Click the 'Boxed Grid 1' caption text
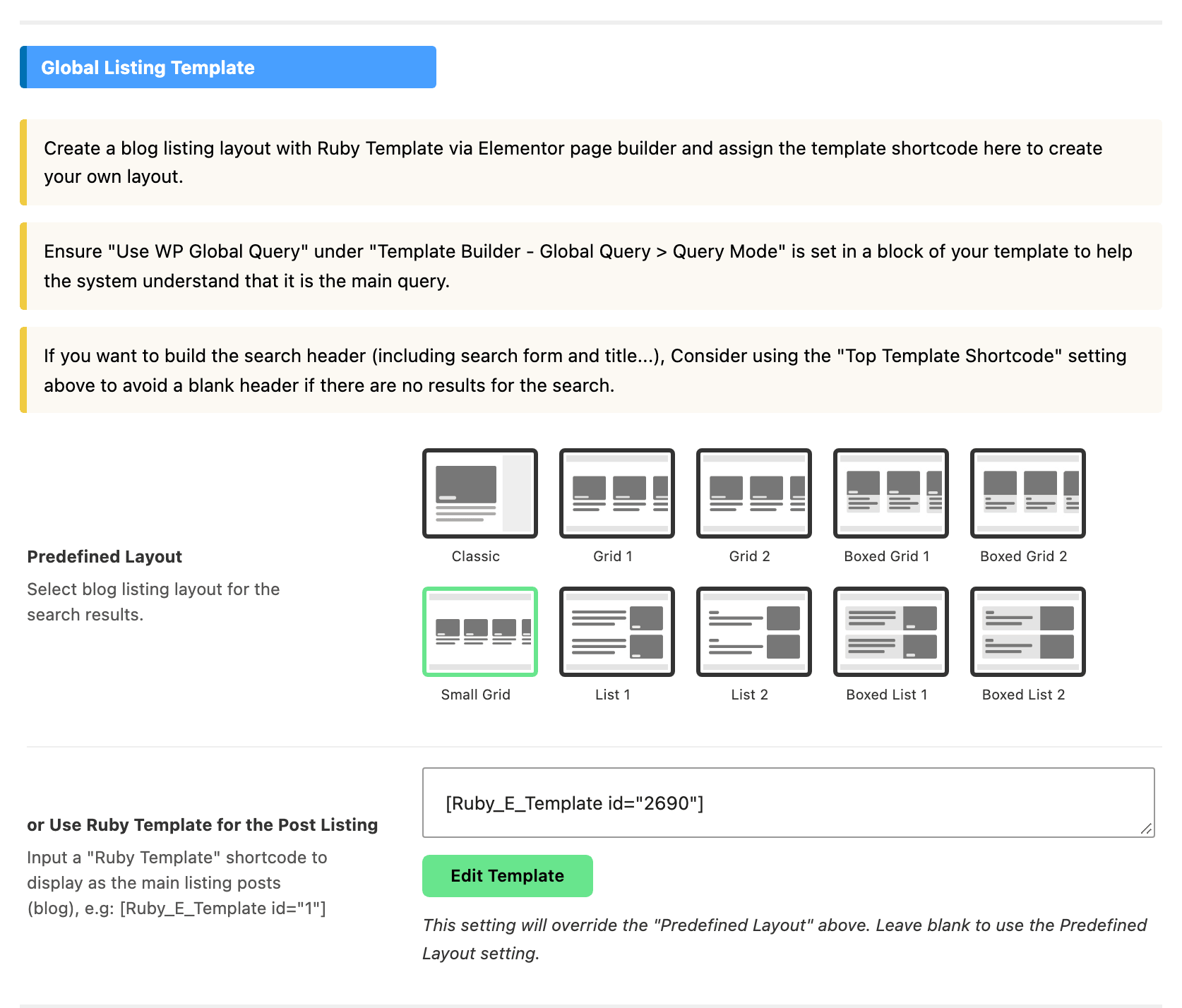This screenshot has height=1008, width=1182. 887,556
